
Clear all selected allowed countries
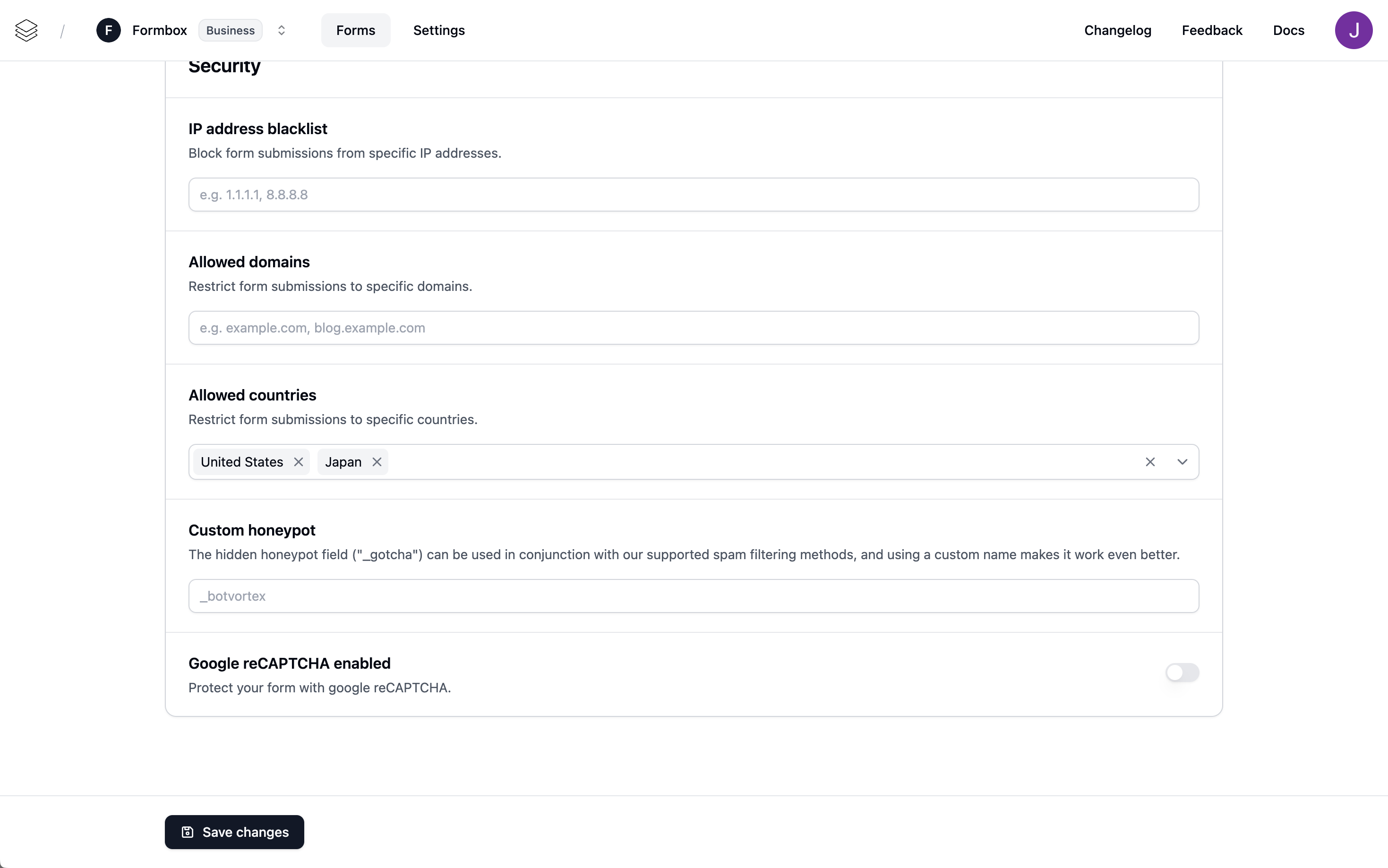click(x=1150, y=462)
